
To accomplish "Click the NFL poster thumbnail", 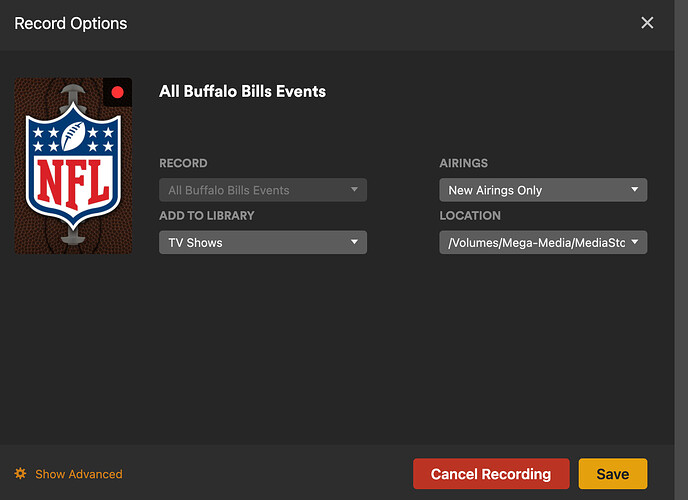I will tap(73, 166).
